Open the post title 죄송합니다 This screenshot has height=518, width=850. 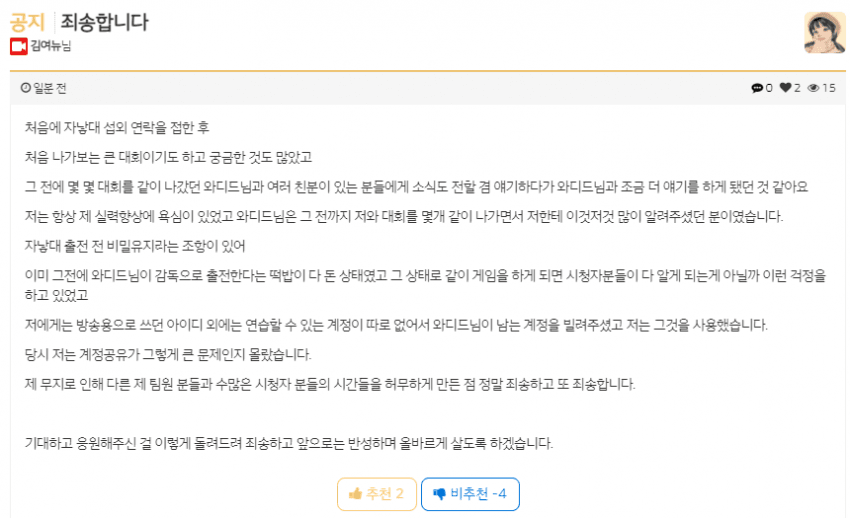[104, 22]
